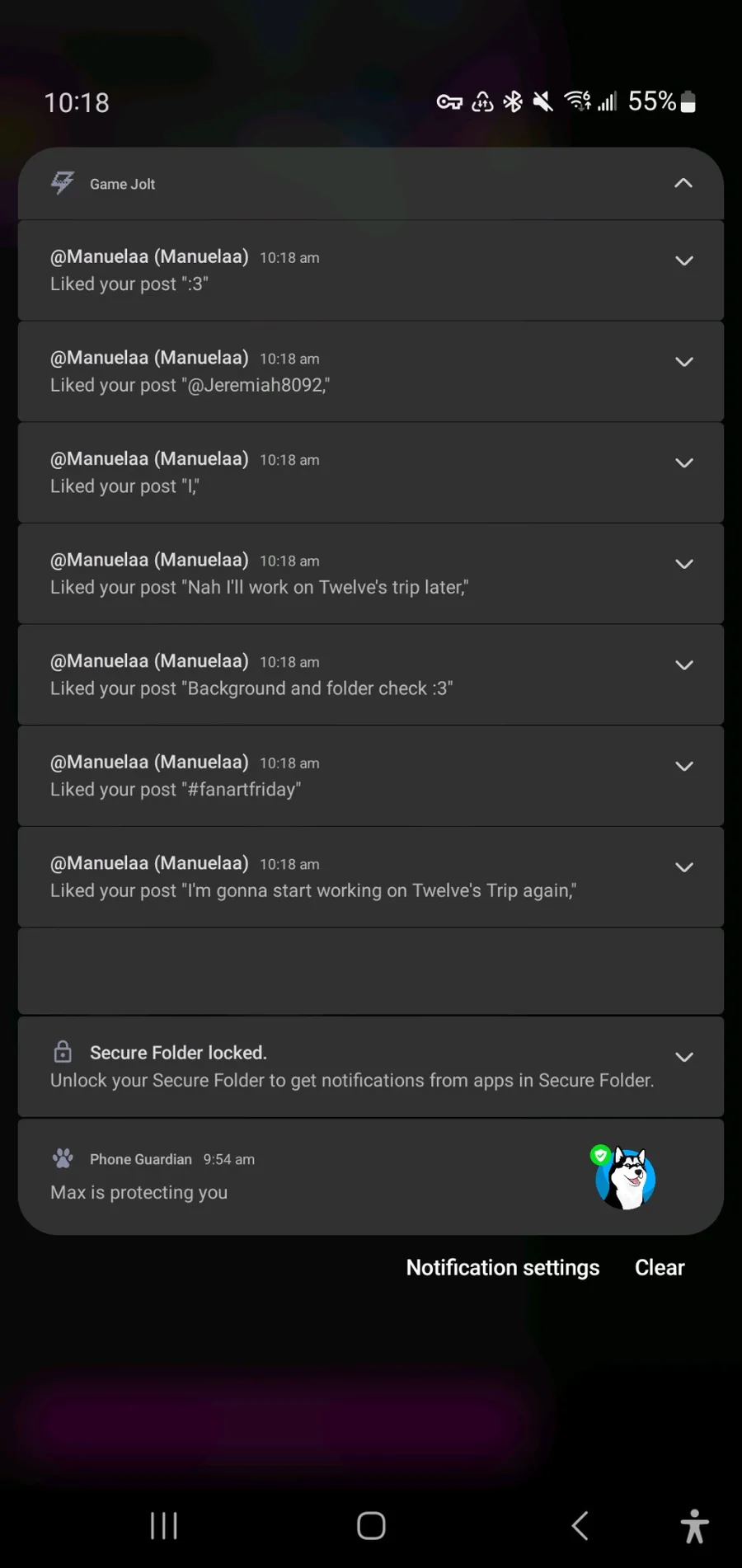The width and height of the screenshot is (742, 1568).
Task: Tap the Phone Guardian paw icon
Action: click(x=63, y=1158)
